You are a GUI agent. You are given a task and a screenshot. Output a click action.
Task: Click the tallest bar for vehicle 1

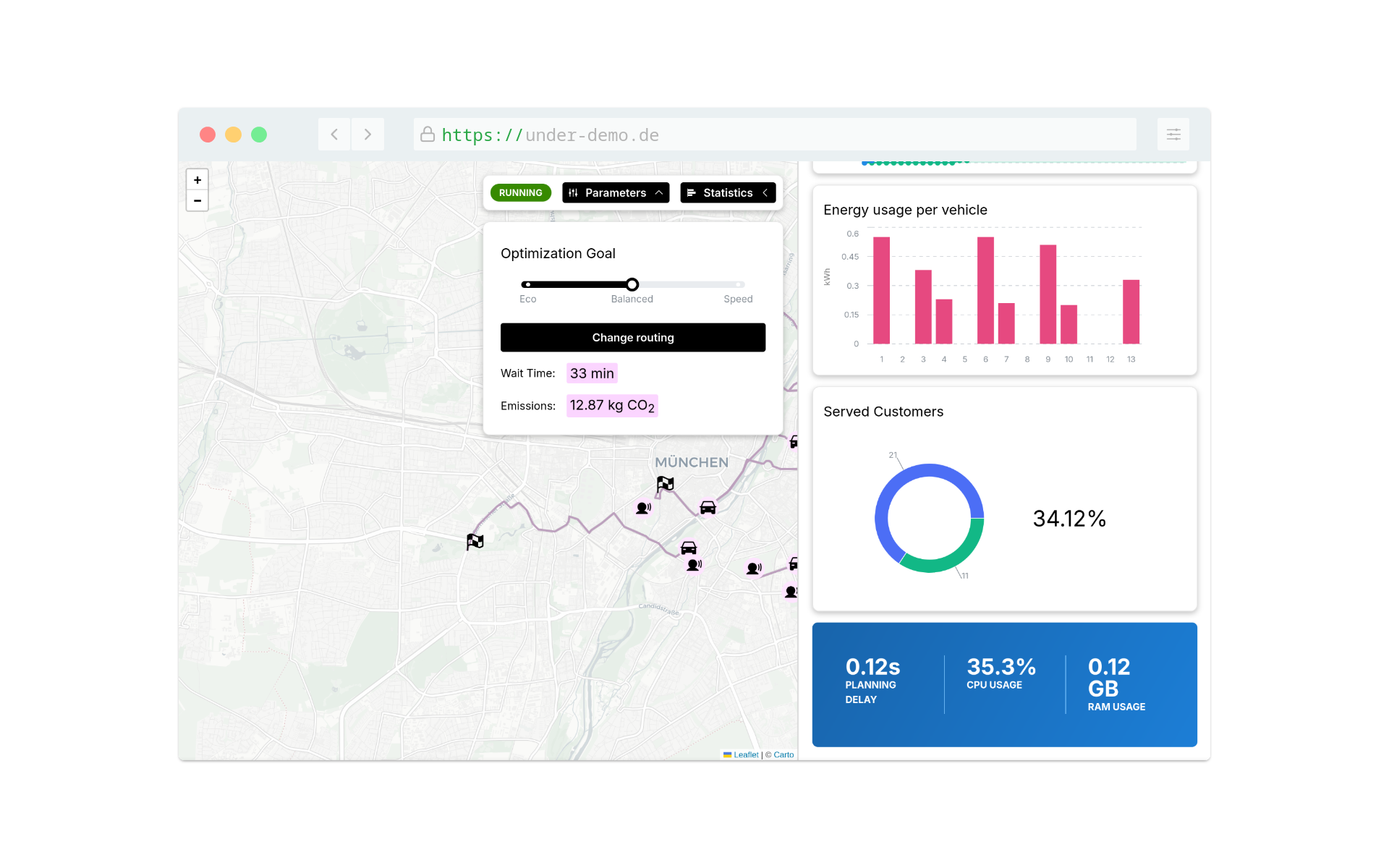(881, 290)
